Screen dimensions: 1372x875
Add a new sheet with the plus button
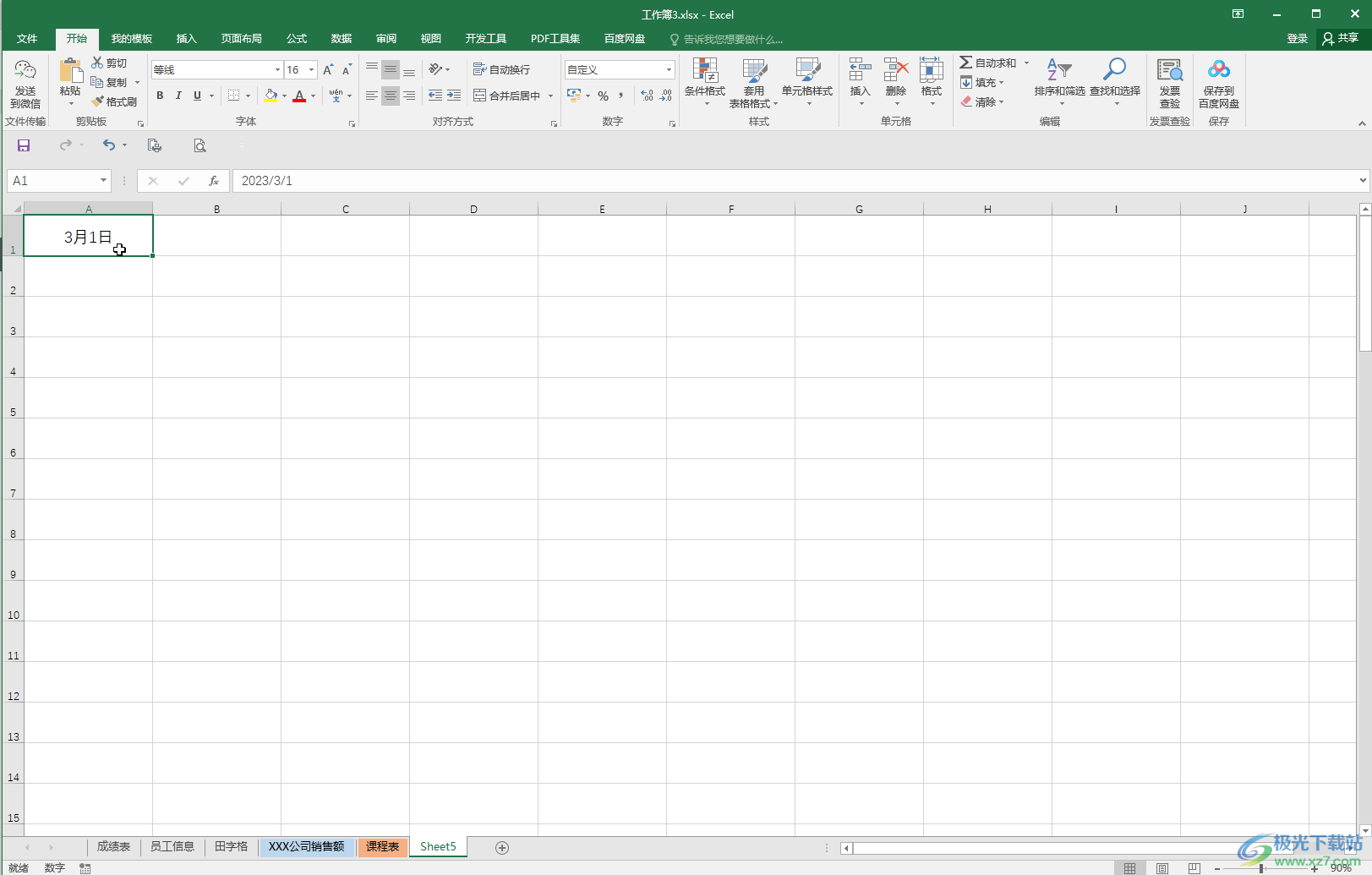point(502,847)
